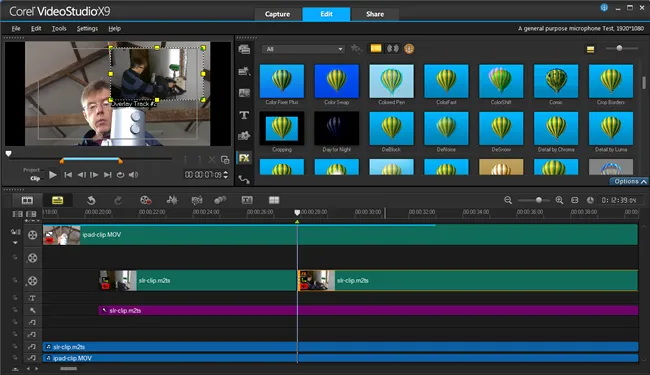Click the Undo arrow in timeline toolbar
650x375 pixels.
[x=91, y=201]
